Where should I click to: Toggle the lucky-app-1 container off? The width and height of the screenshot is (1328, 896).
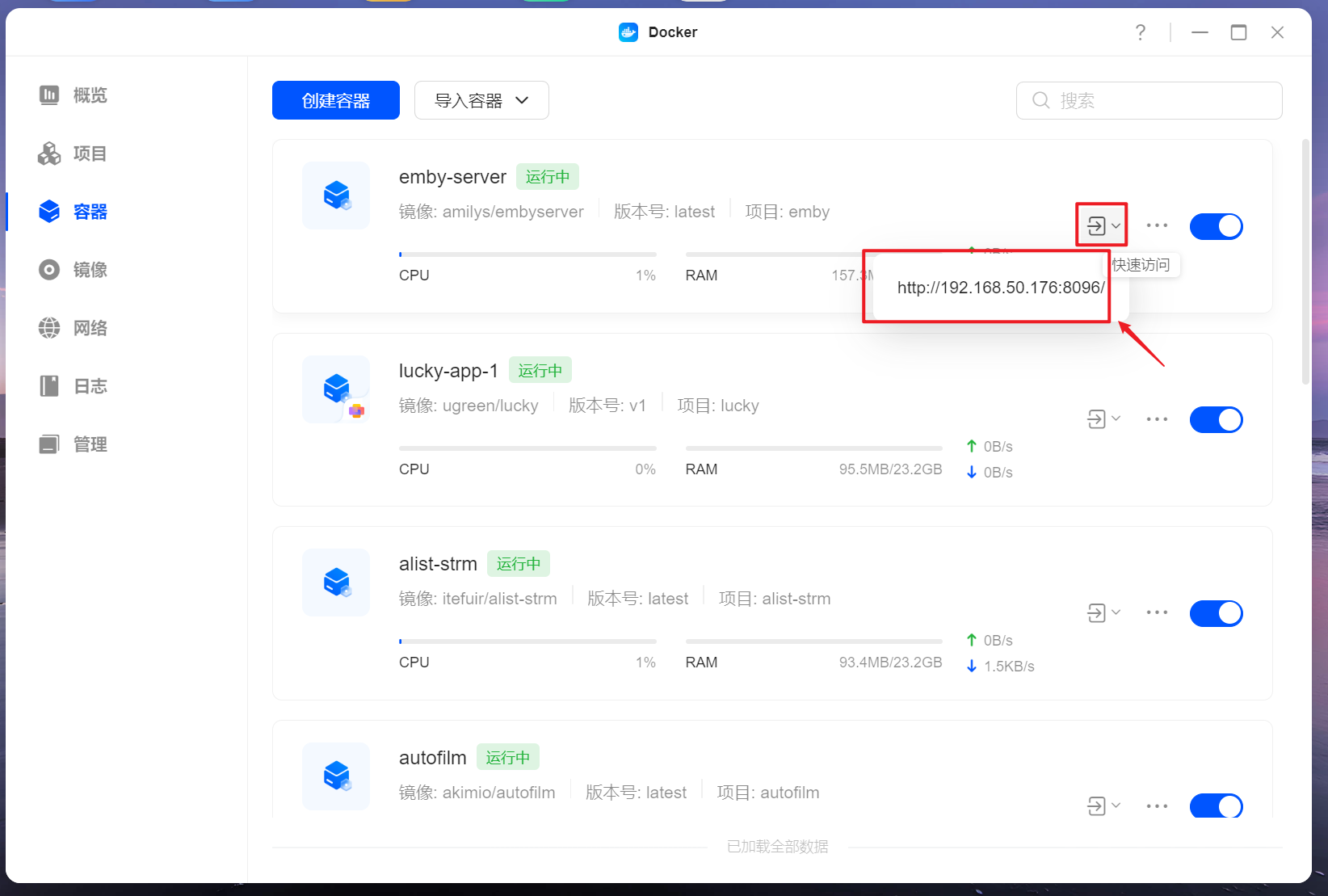(1216, 420)
